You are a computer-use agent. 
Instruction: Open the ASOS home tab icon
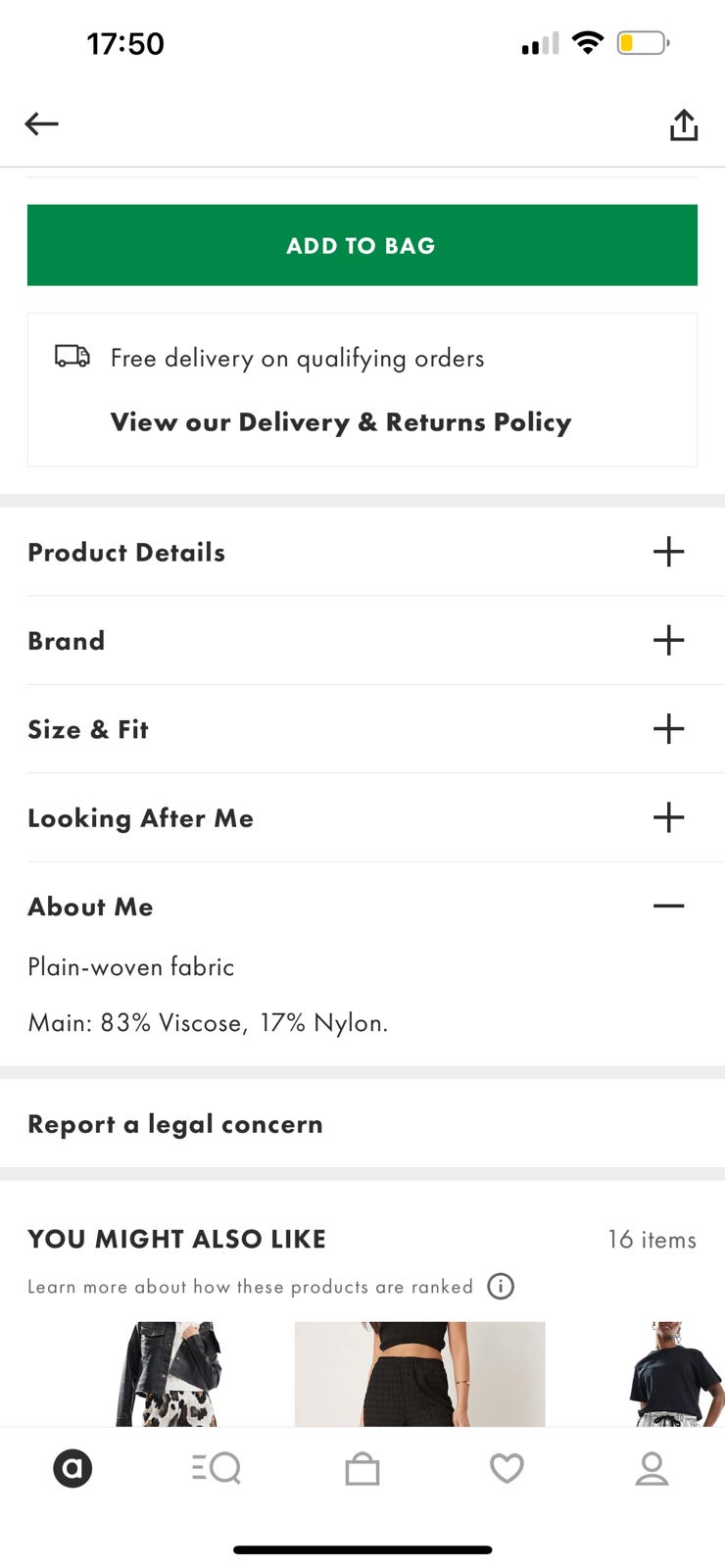[72, 1468]
